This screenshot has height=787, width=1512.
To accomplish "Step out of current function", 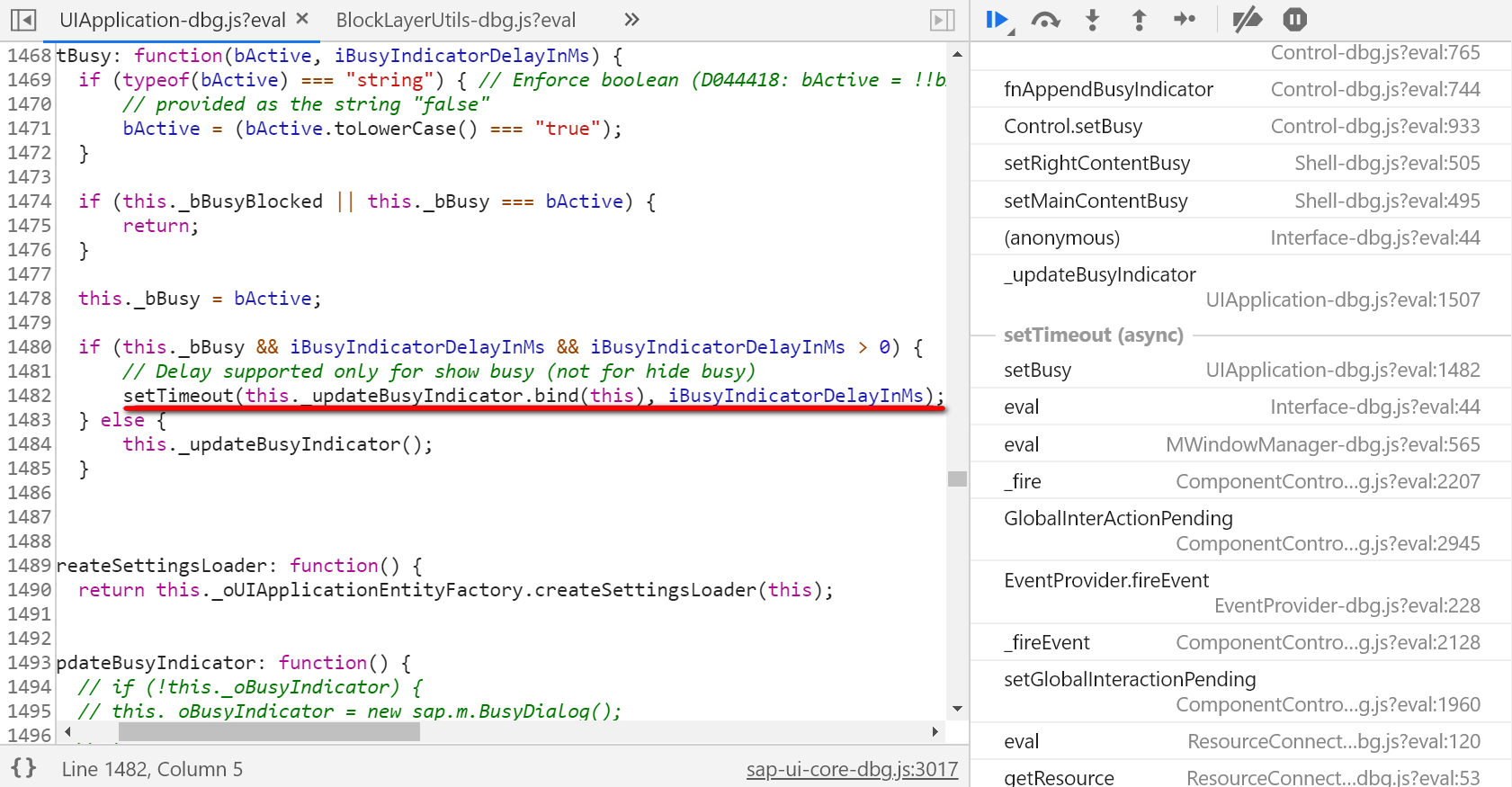I will click(1139, 20).
